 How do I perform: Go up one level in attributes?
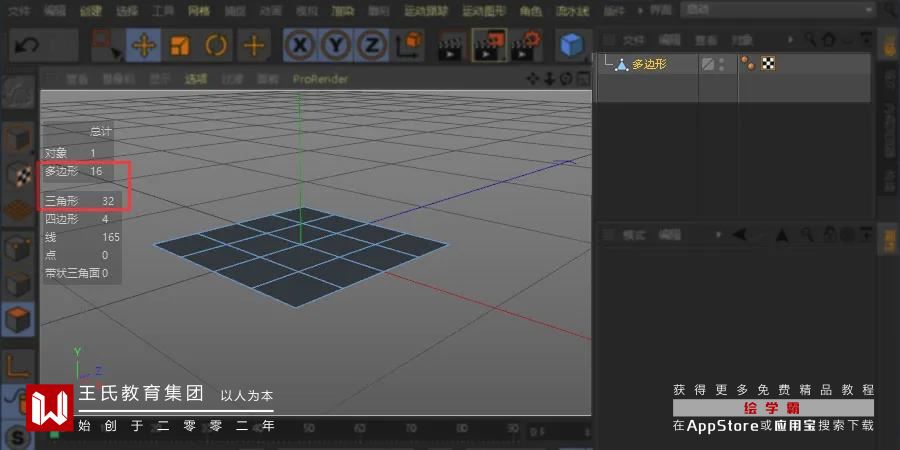pos(781,234)
